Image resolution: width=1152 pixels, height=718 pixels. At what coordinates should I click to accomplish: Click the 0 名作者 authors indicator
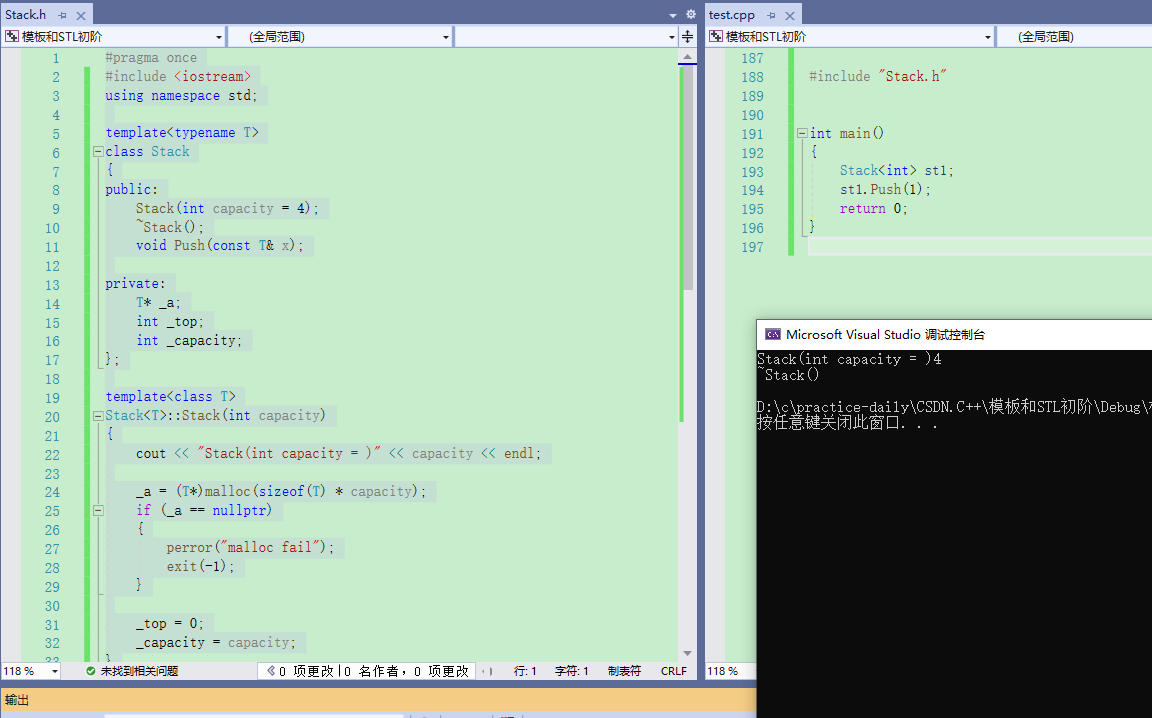click(x=372, y=671)
